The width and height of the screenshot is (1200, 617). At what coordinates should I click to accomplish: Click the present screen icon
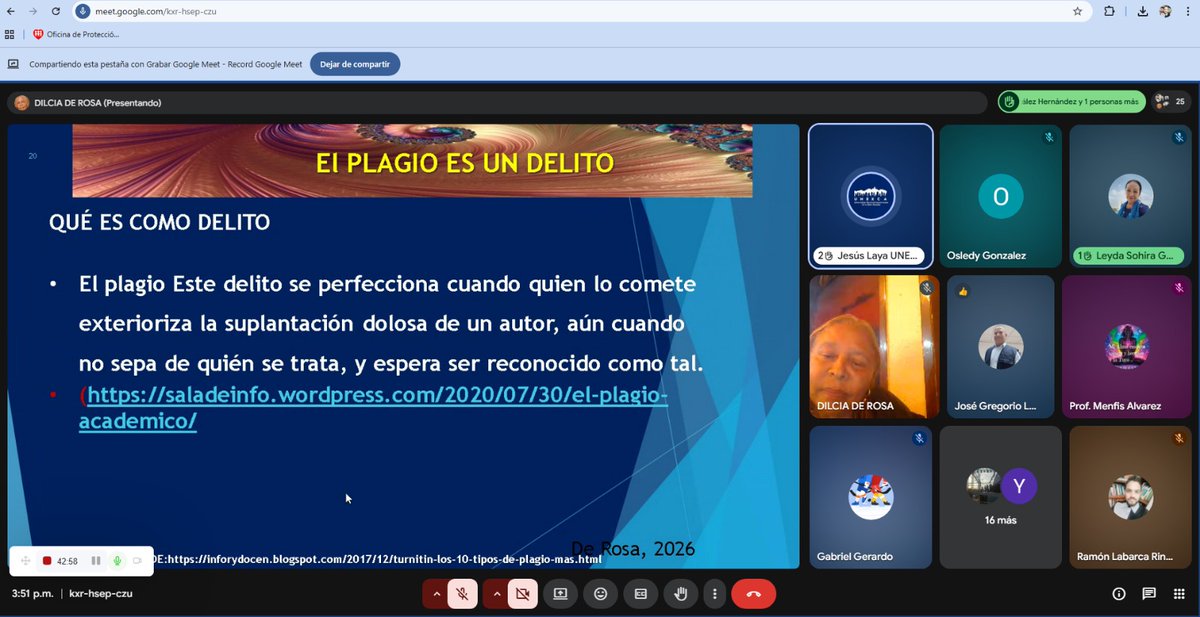coord(561,593)
